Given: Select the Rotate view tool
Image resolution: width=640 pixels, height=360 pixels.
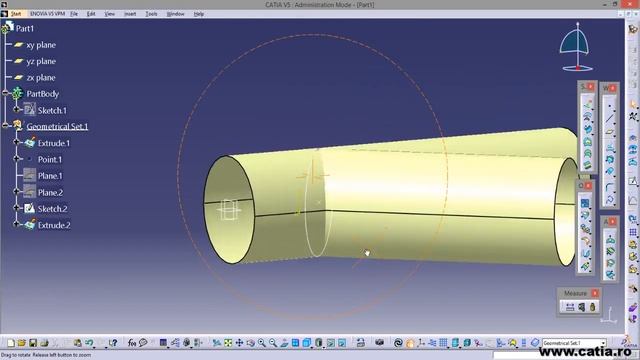Looking at the screenshot, I should [250, 343].
